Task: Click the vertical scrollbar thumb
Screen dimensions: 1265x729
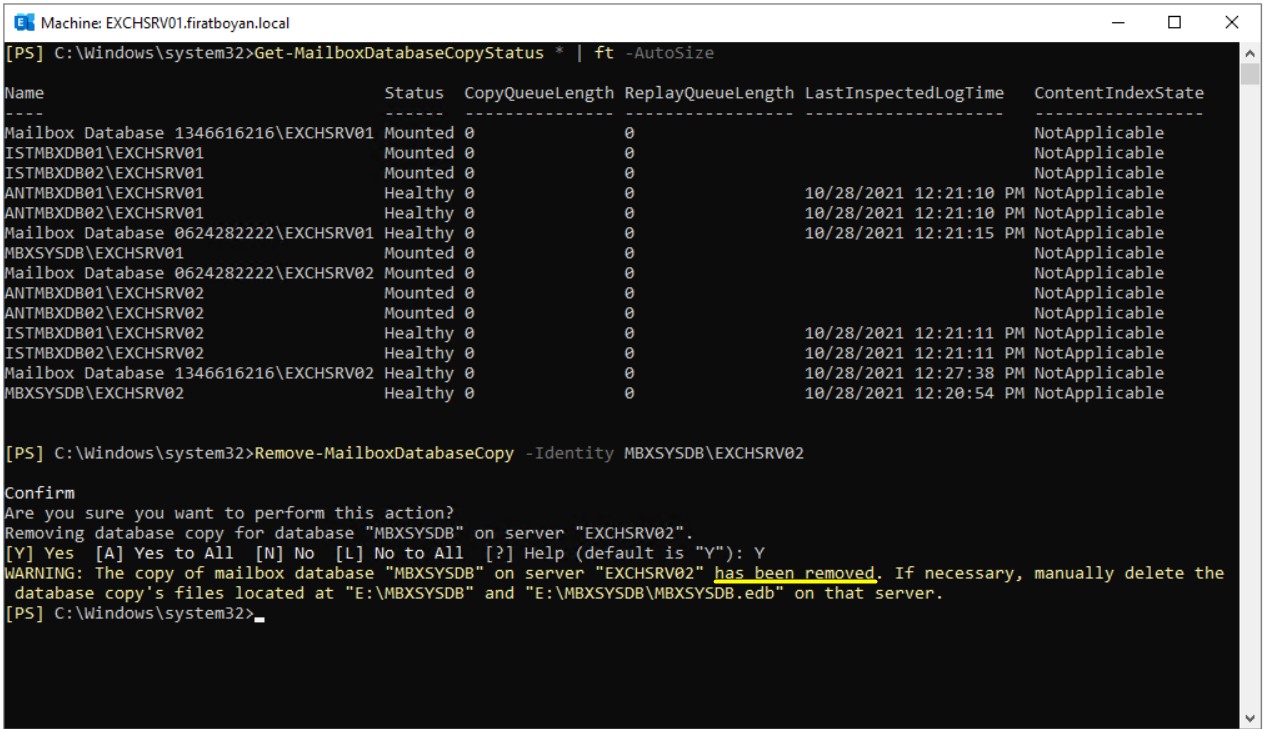Action: tap(1252, 75)
